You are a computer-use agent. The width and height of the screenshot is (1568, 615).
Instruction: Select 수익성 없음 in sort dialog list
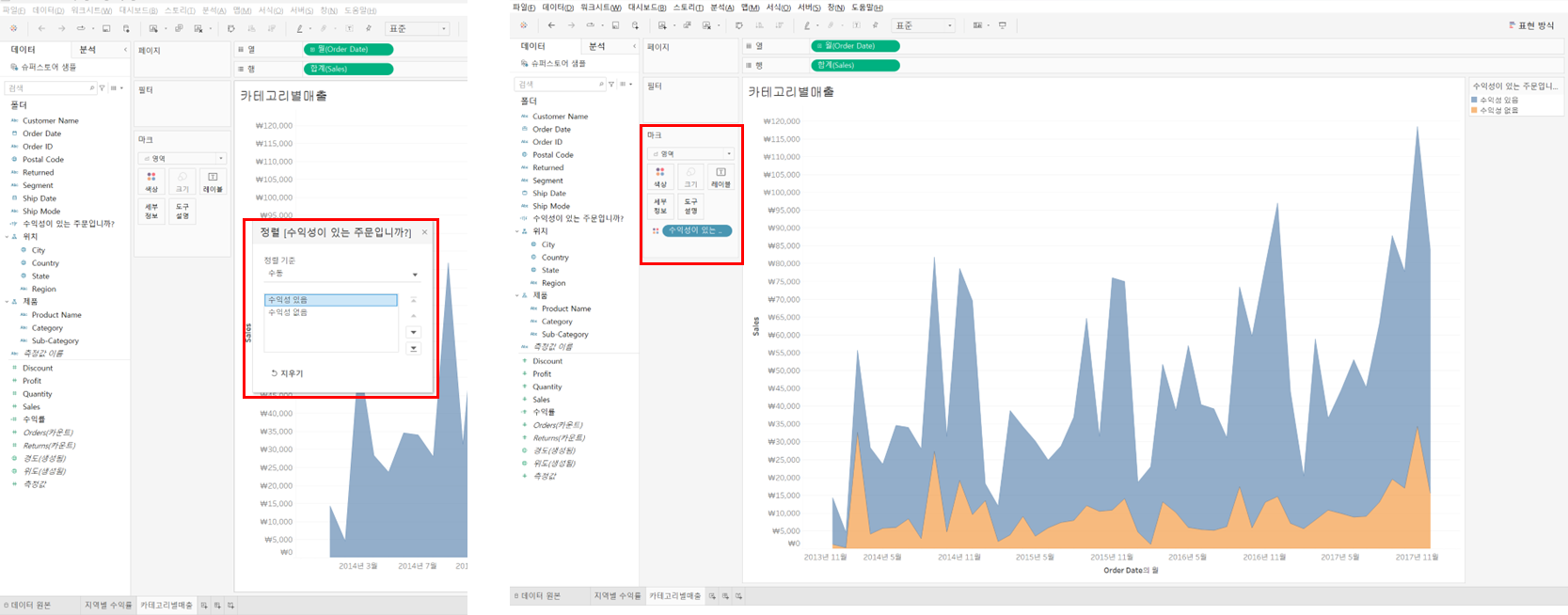coord(331,312)
